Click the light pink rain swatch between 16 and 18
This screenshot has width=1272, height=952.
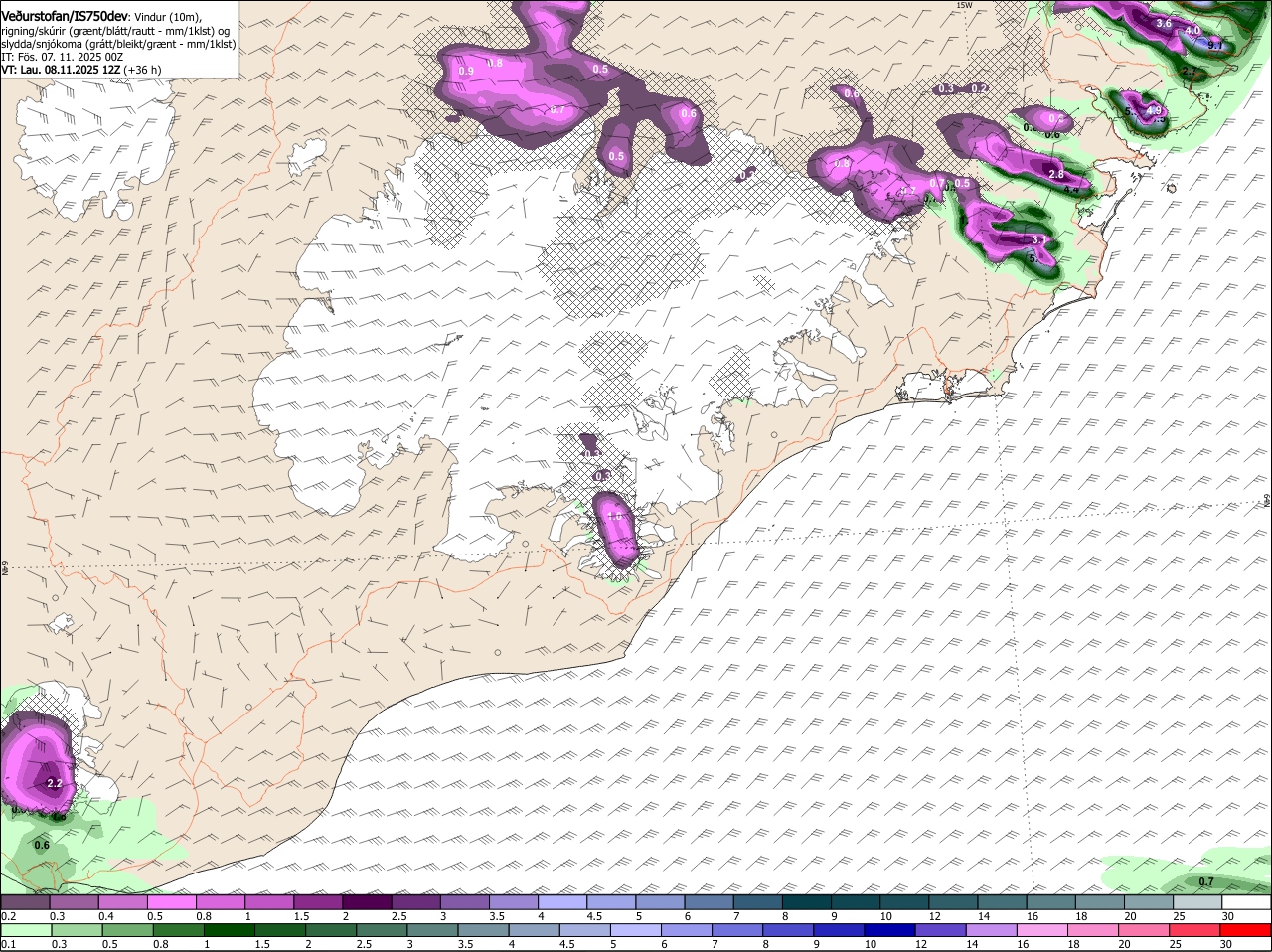click(x=1042, y=930)
